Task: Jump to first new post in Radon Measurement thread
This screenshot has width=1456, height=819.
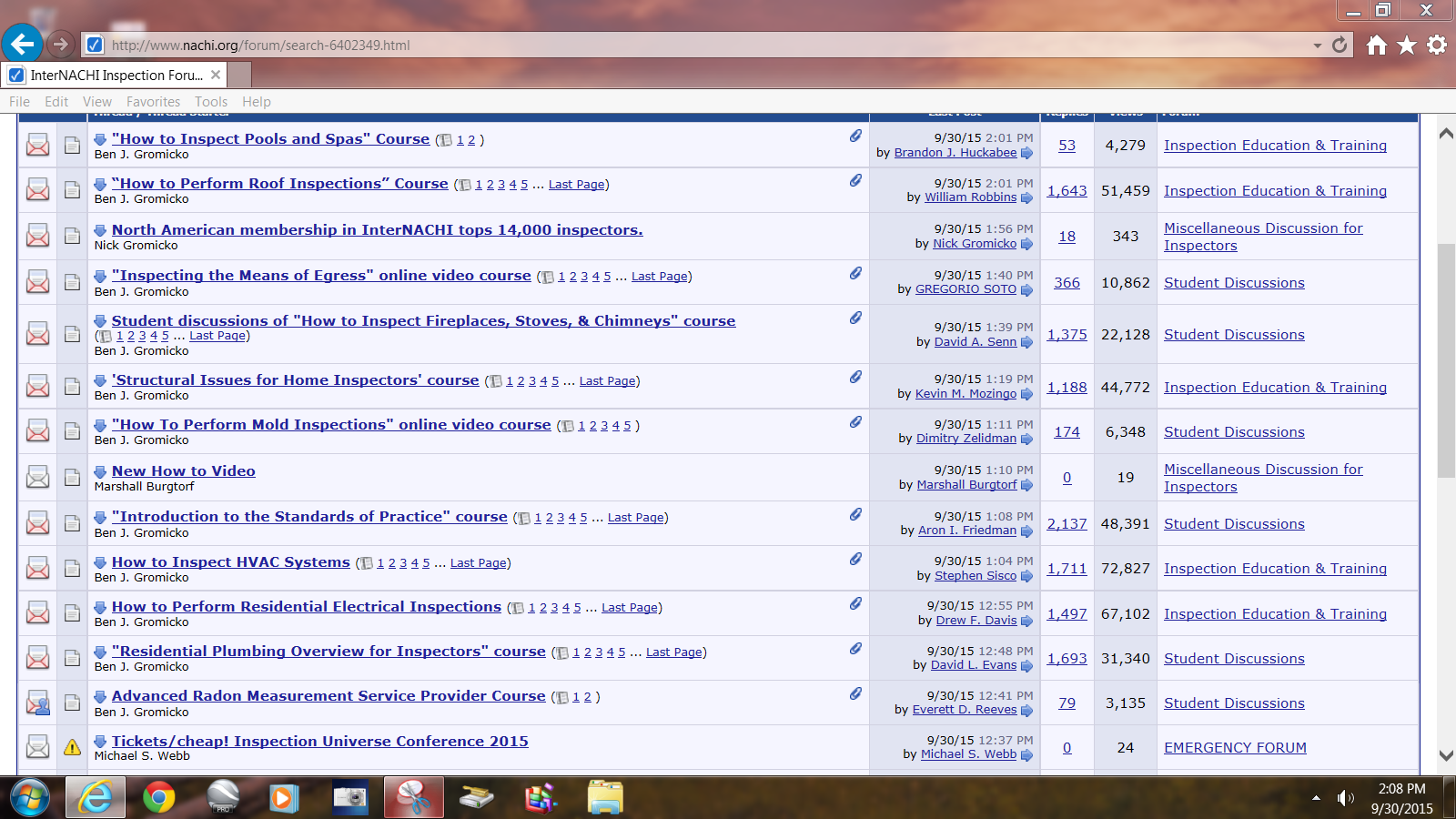Action: [x=100, y=696]
